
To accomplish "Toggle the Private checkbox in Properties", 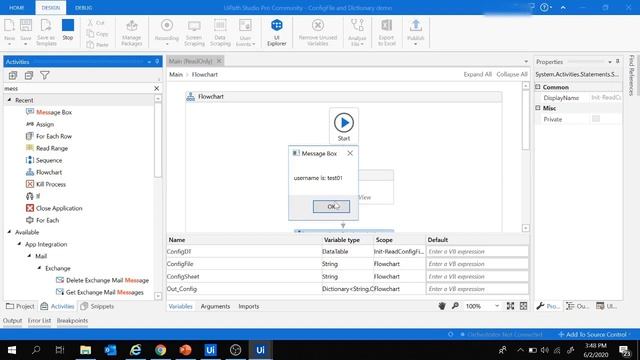I will (596, 119).
